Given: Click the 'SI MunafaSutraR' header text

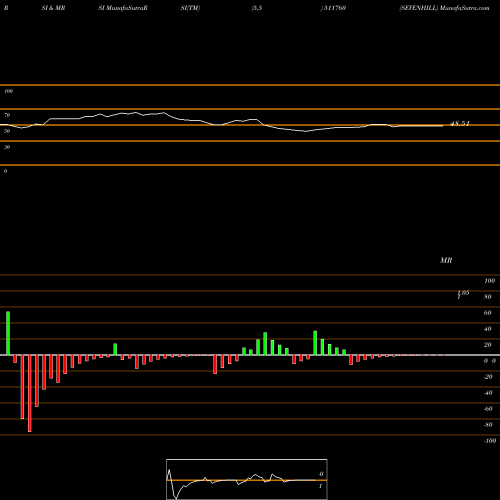Looking at the screenshot, I should point(123,8).
